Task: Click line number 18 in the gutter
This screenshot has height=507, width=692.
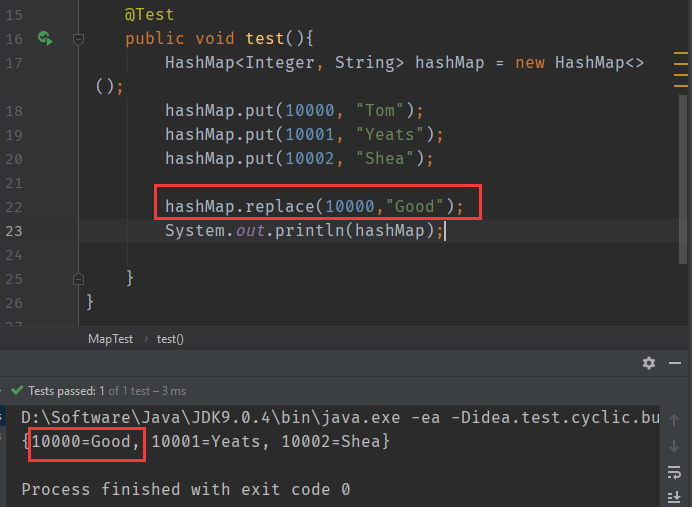Action: tap(14, 111)
